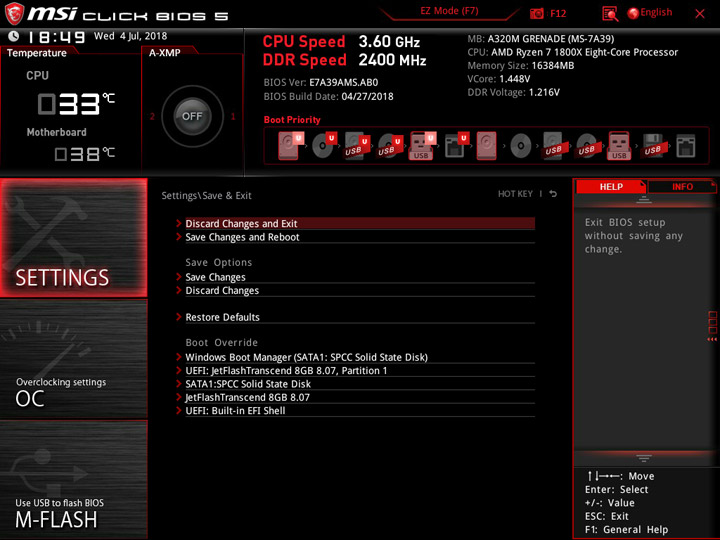Click the clock icon beside 18:49
720x540 pixels.
[13, 36]
